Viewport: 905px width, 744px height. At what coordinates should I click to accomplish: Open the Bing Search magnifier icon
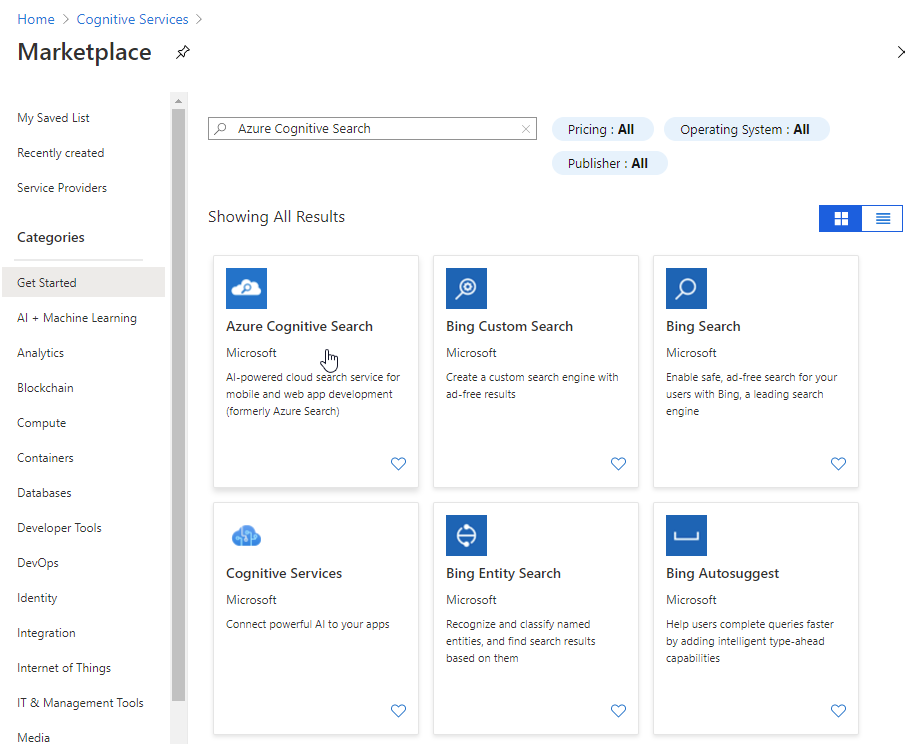click(686, 289)
